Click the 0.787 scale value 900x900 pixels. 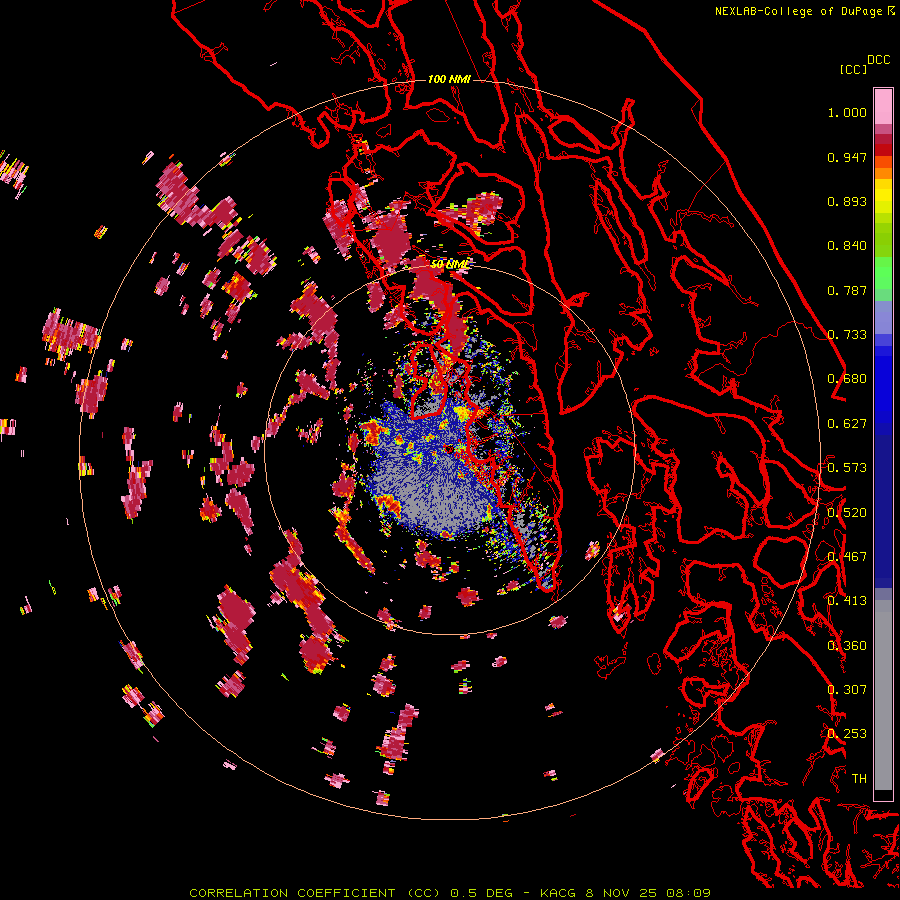coord(847,290)
